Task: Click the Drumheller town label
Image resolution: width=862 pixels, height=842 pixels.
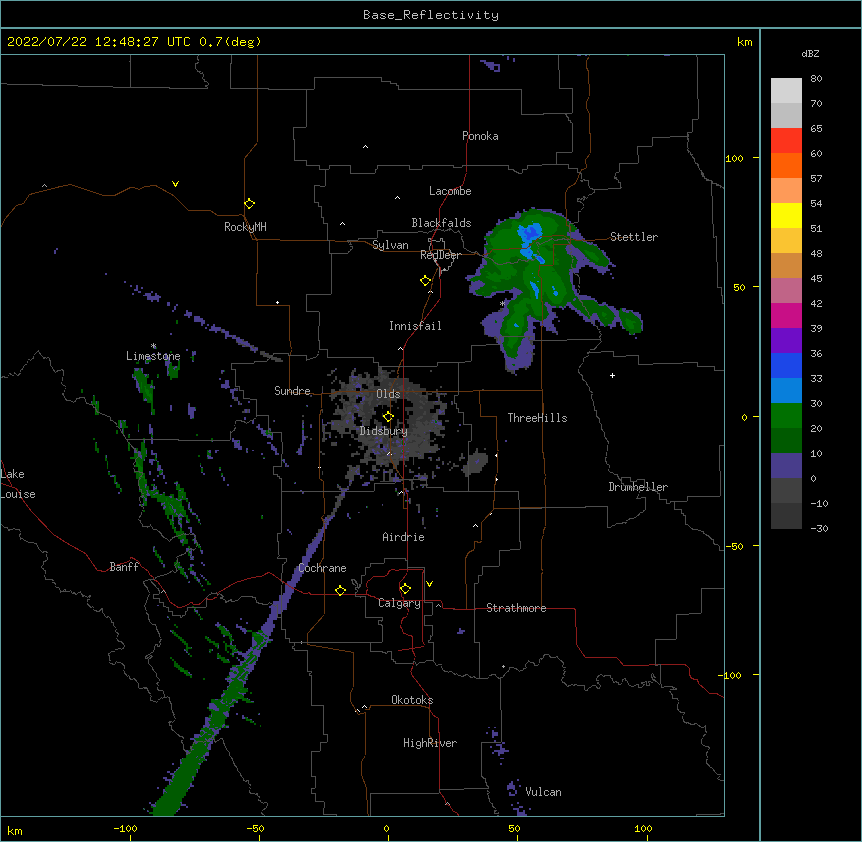Action: pos(638,487)
